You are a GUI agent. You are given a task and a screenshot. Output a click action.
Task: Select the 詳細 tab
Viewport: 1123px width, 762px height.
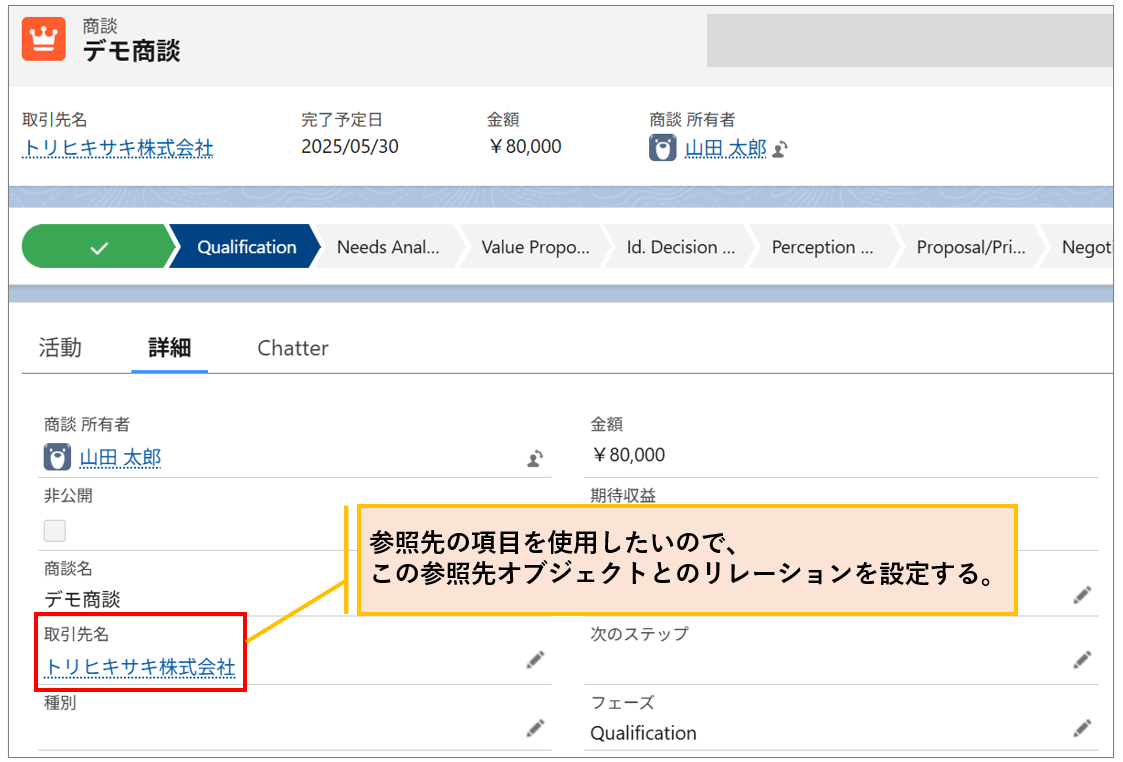click(x=169, y=348)
